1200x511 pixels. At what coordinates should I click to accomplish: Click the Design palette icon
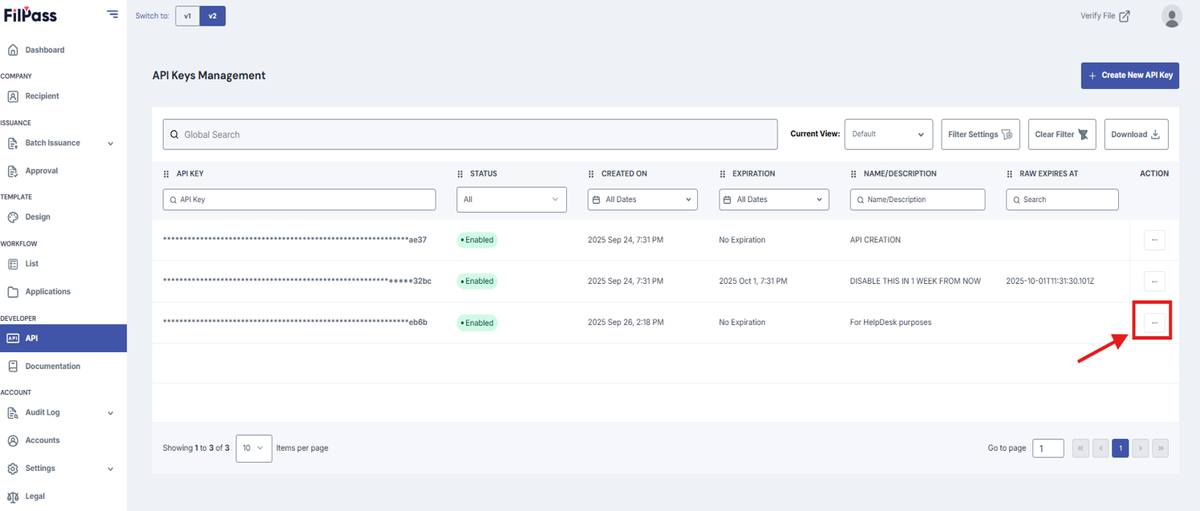13,217
